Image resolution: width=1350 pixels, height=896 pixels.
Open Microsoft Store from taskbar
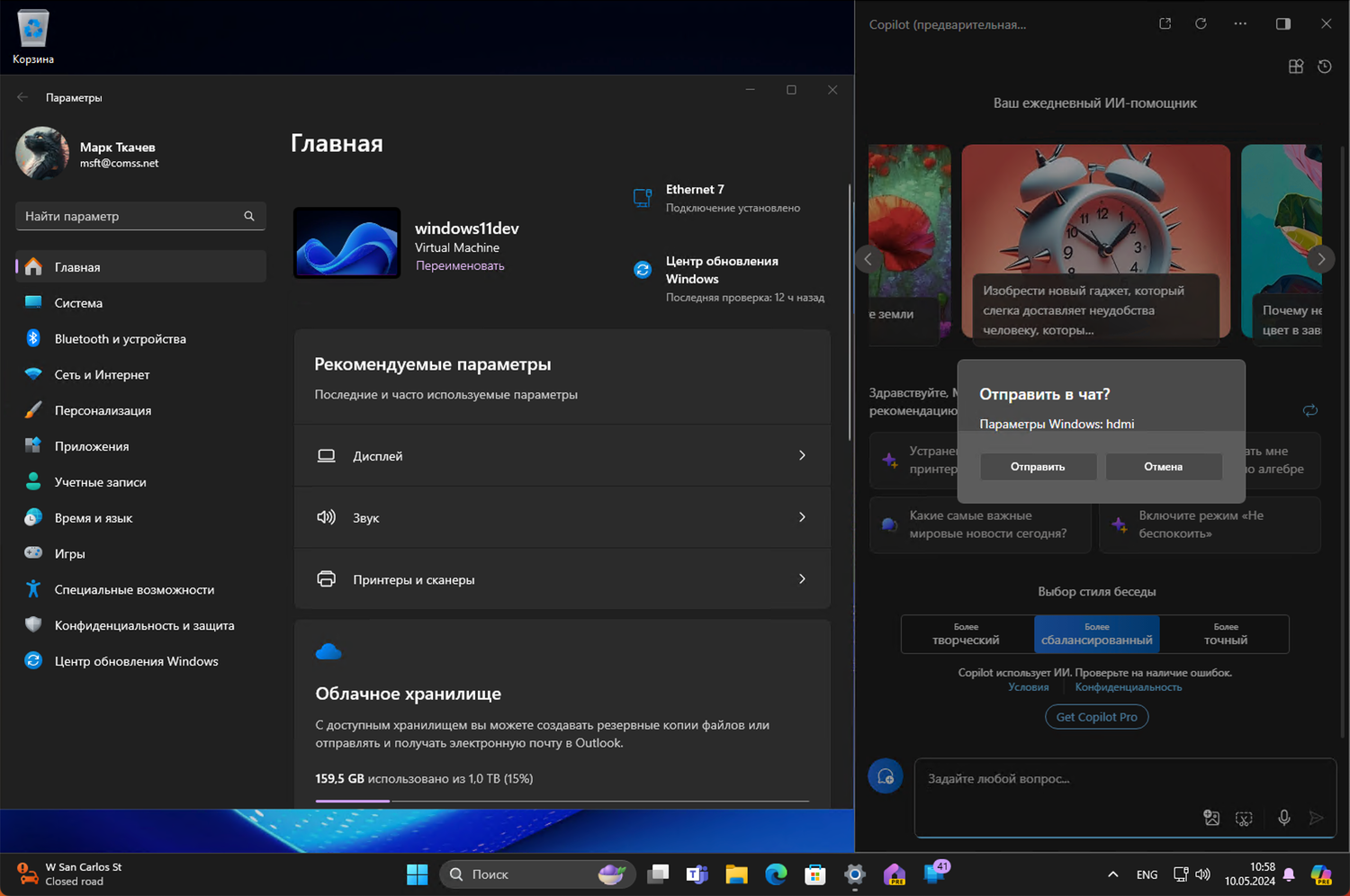[x=815, y=874]
